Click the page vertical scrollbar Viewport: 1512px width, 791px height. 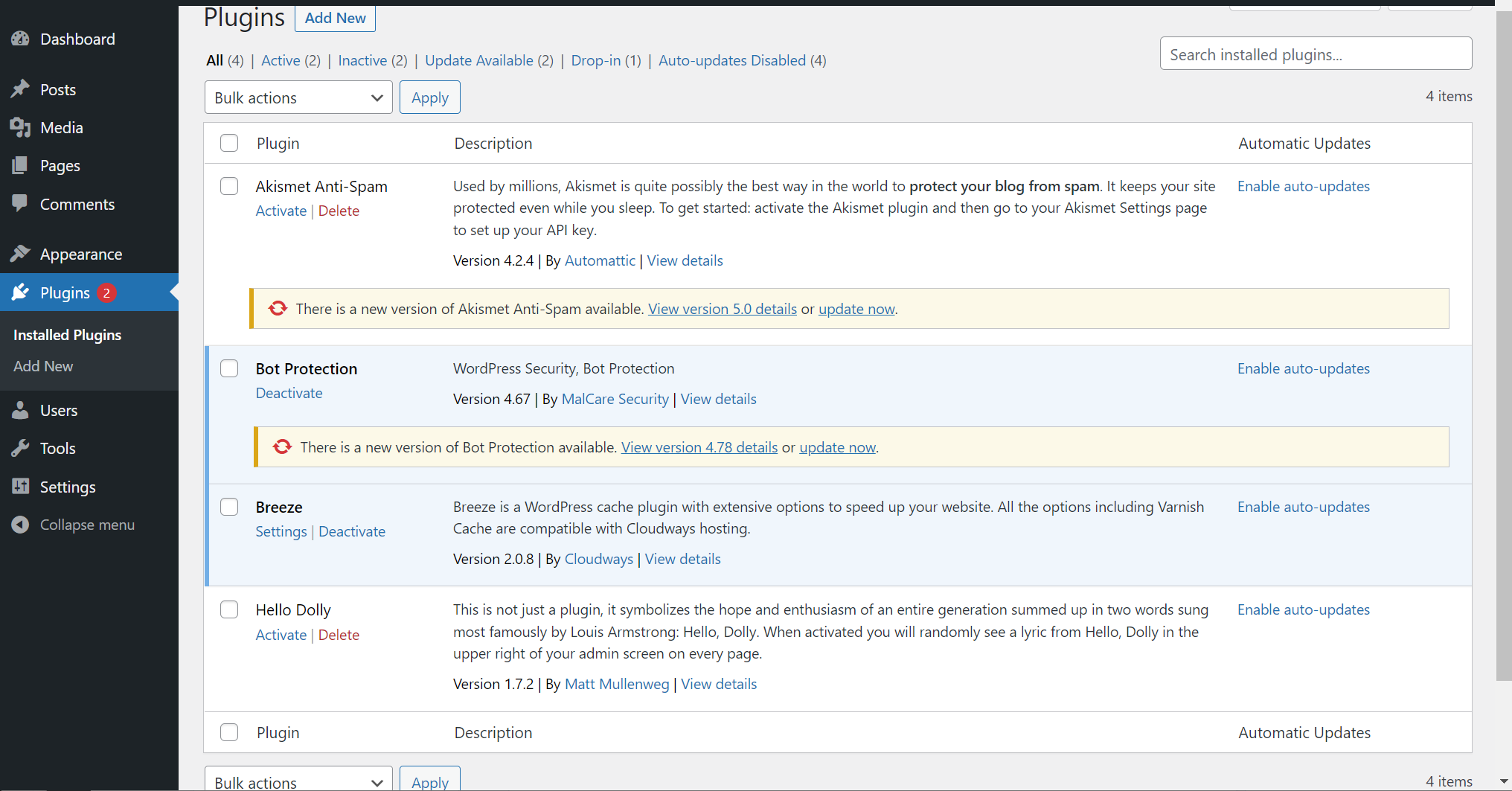(1504, 346)
